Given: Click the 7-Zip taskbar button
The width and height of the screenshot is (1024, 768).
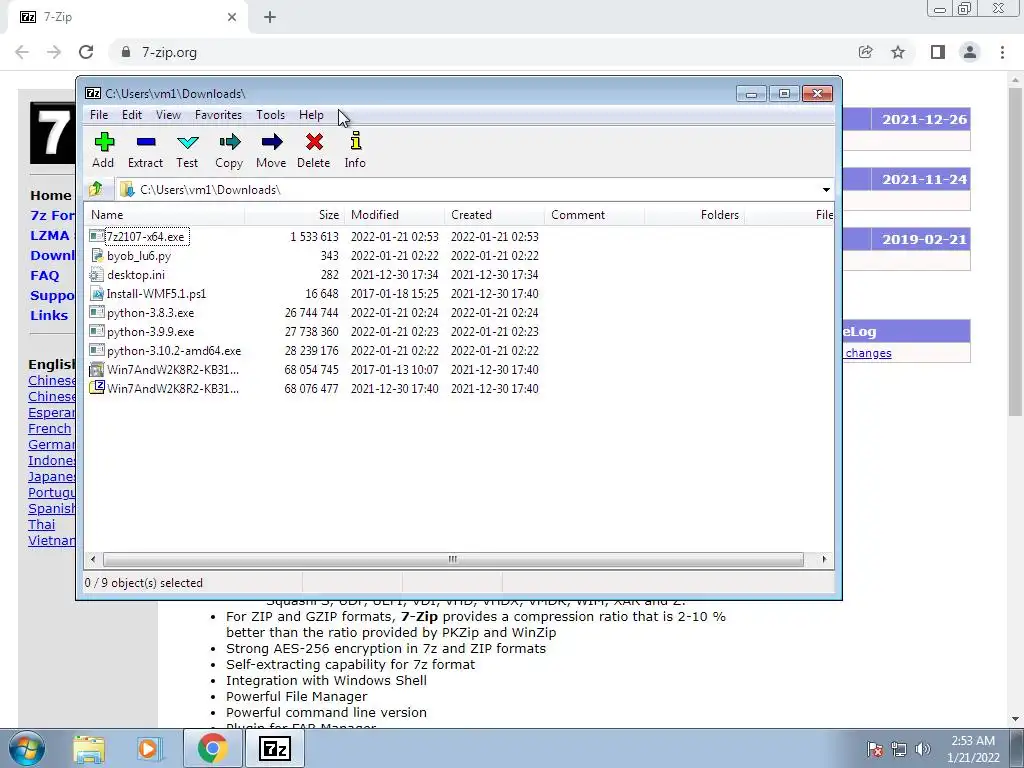Looking at the screenshot, I should click(274, 749).
